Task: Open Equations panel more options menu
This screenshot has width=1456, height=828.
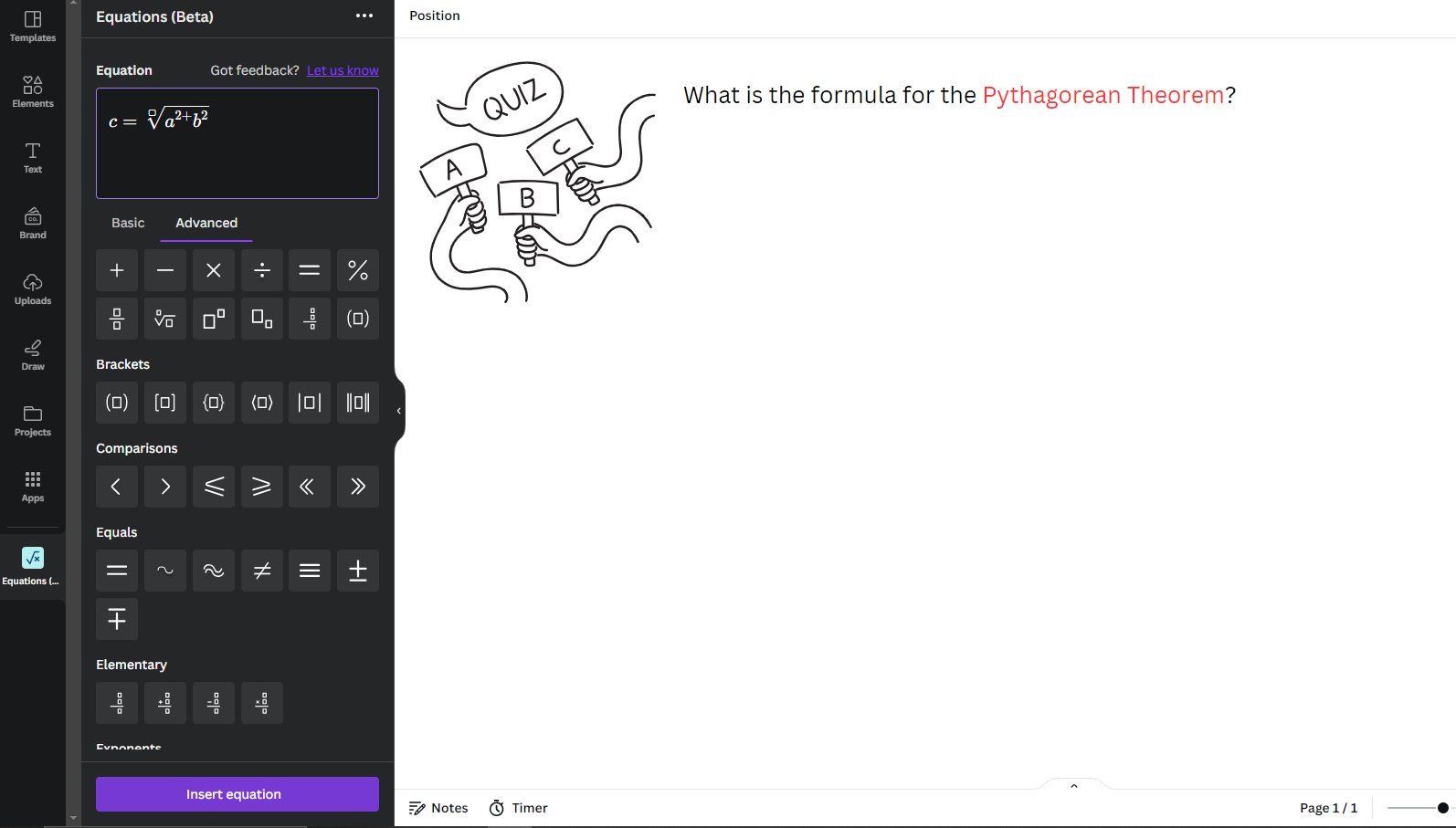Action: point(364,16)
